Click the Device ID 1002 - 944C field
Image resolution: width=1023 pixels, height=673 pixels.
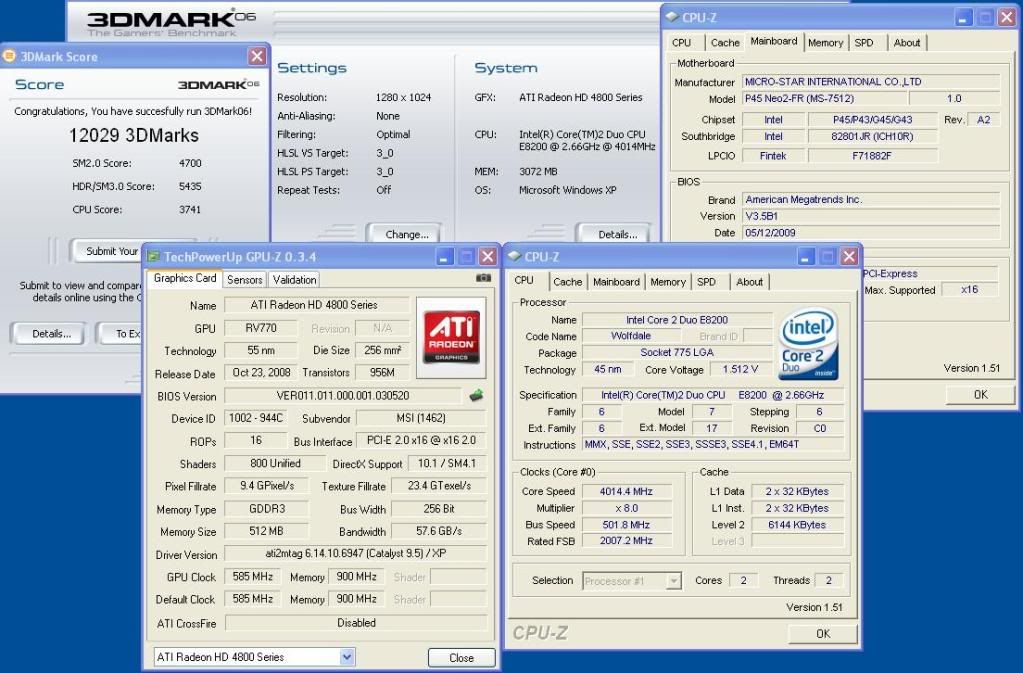coord(256,418)
